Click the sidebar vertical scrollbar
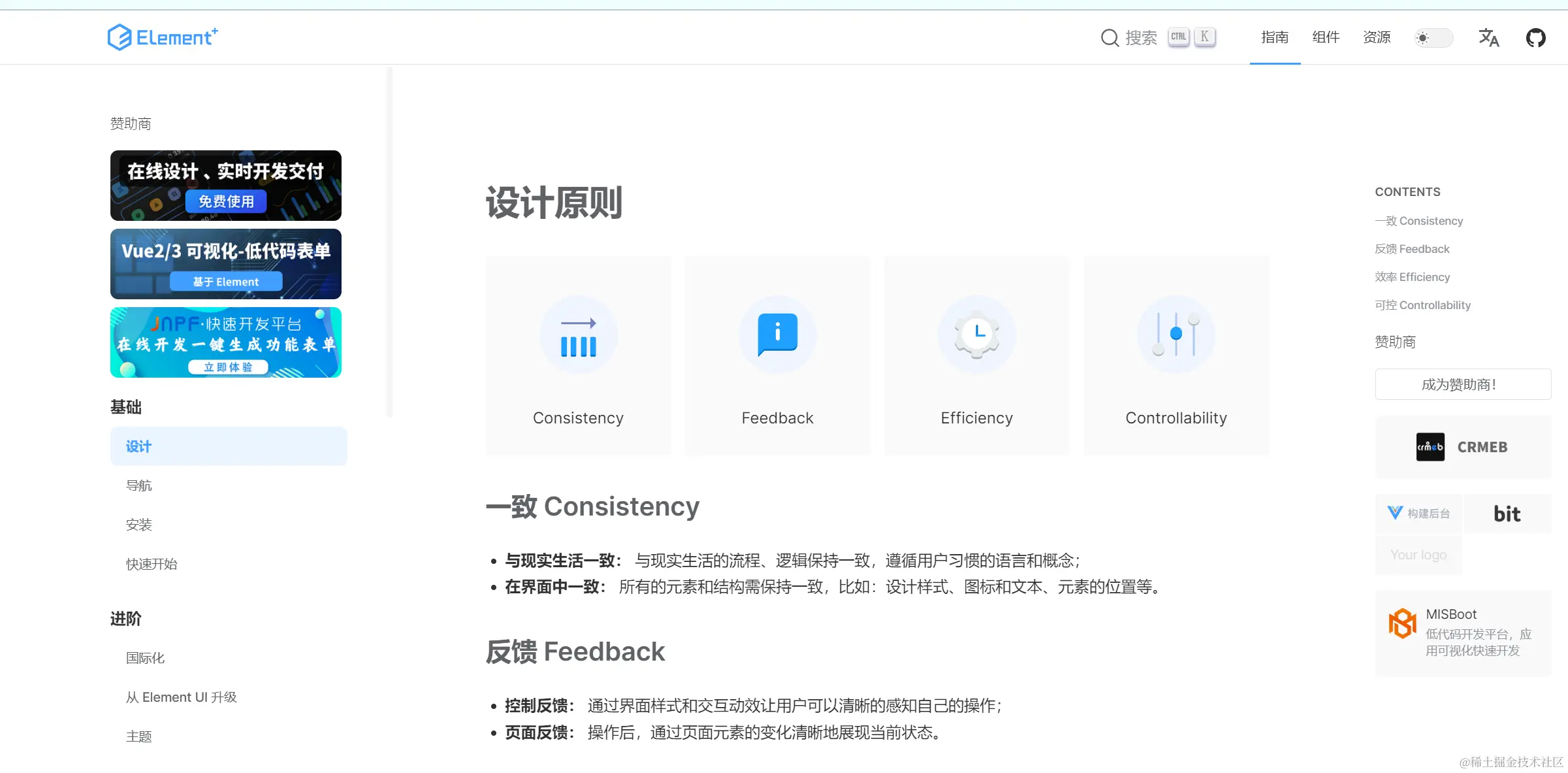Screen dimensions: 1568x773 click(x=390, y=242)
